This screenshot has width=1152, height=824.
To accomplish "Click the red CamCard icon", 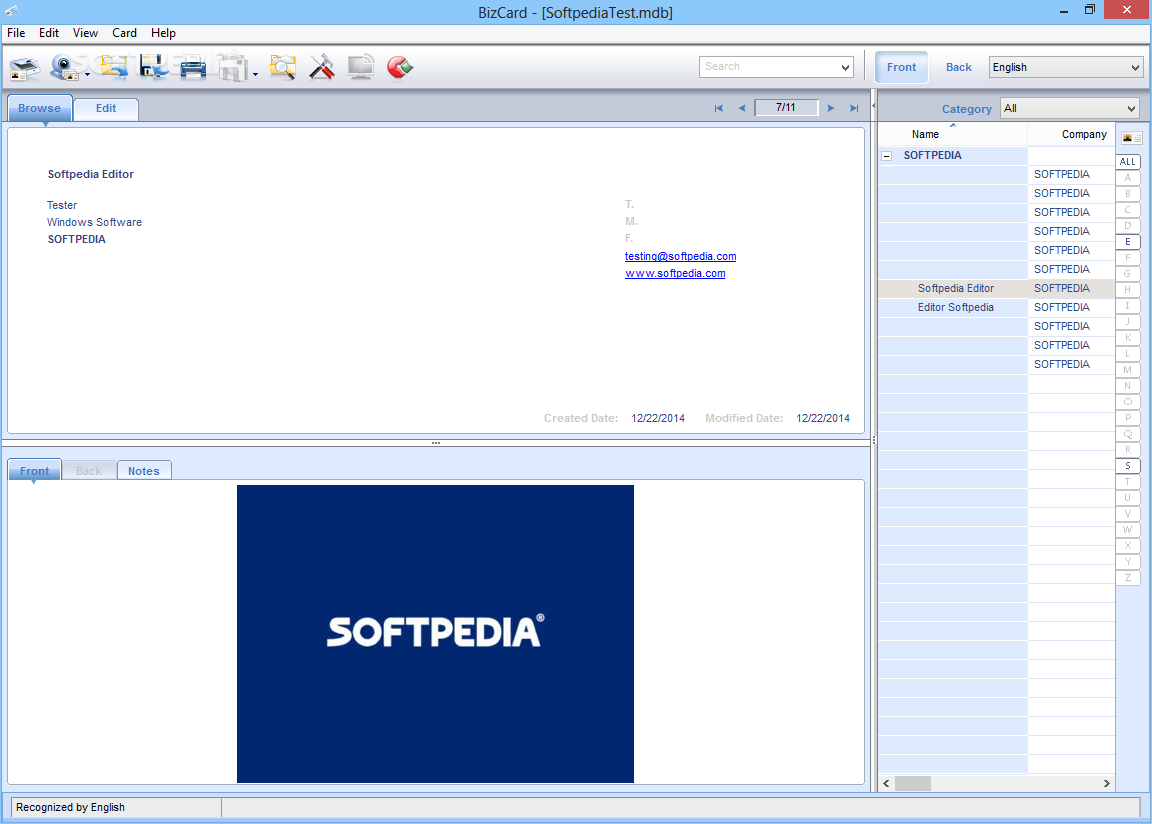I will [x=400, y=68].
